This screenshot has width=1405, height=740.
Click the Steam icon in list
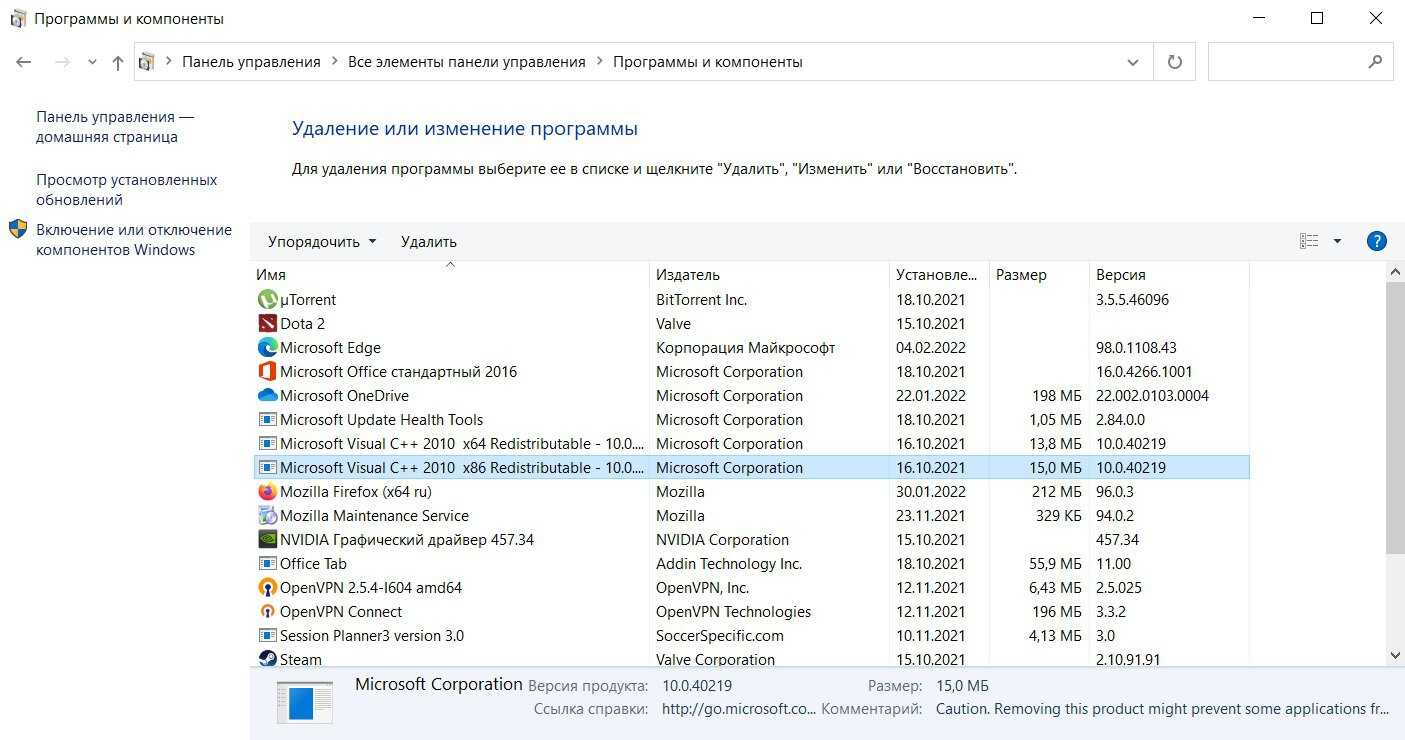pos(267,659)
